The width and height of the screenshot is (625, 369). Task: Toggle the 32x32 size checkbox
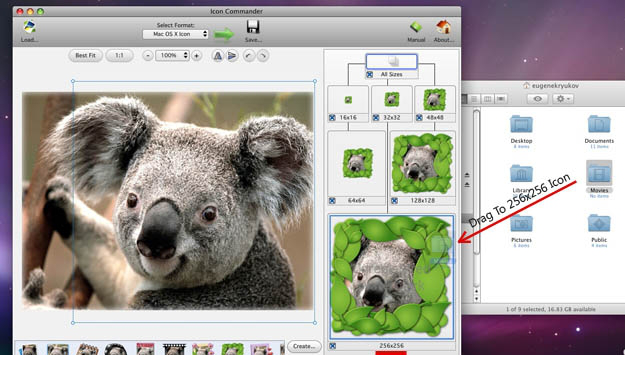pos(375,118)
